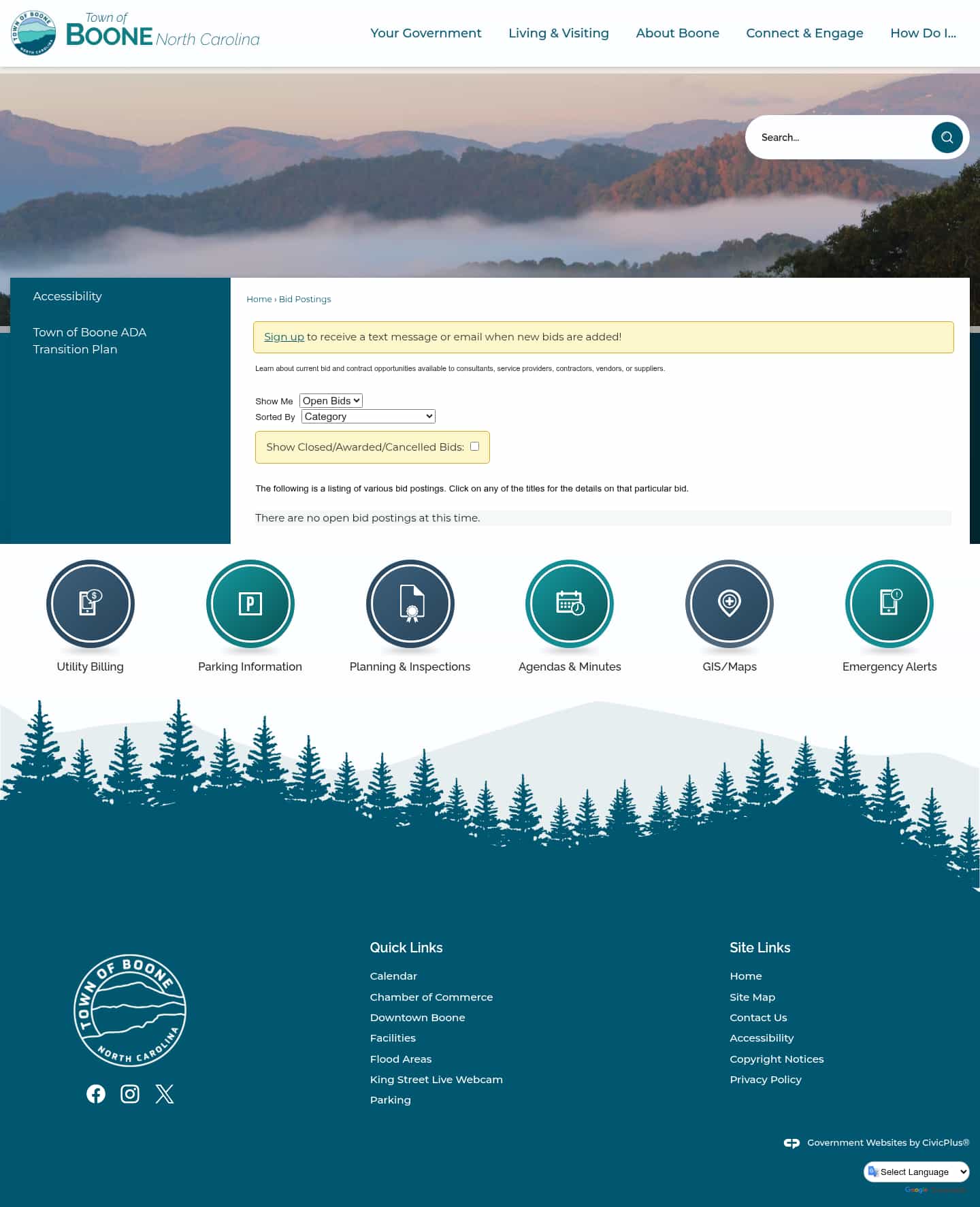This screenshot has height=1207, width=980.
Task: Open the Calendar quick link
Action: click(393, 976)
